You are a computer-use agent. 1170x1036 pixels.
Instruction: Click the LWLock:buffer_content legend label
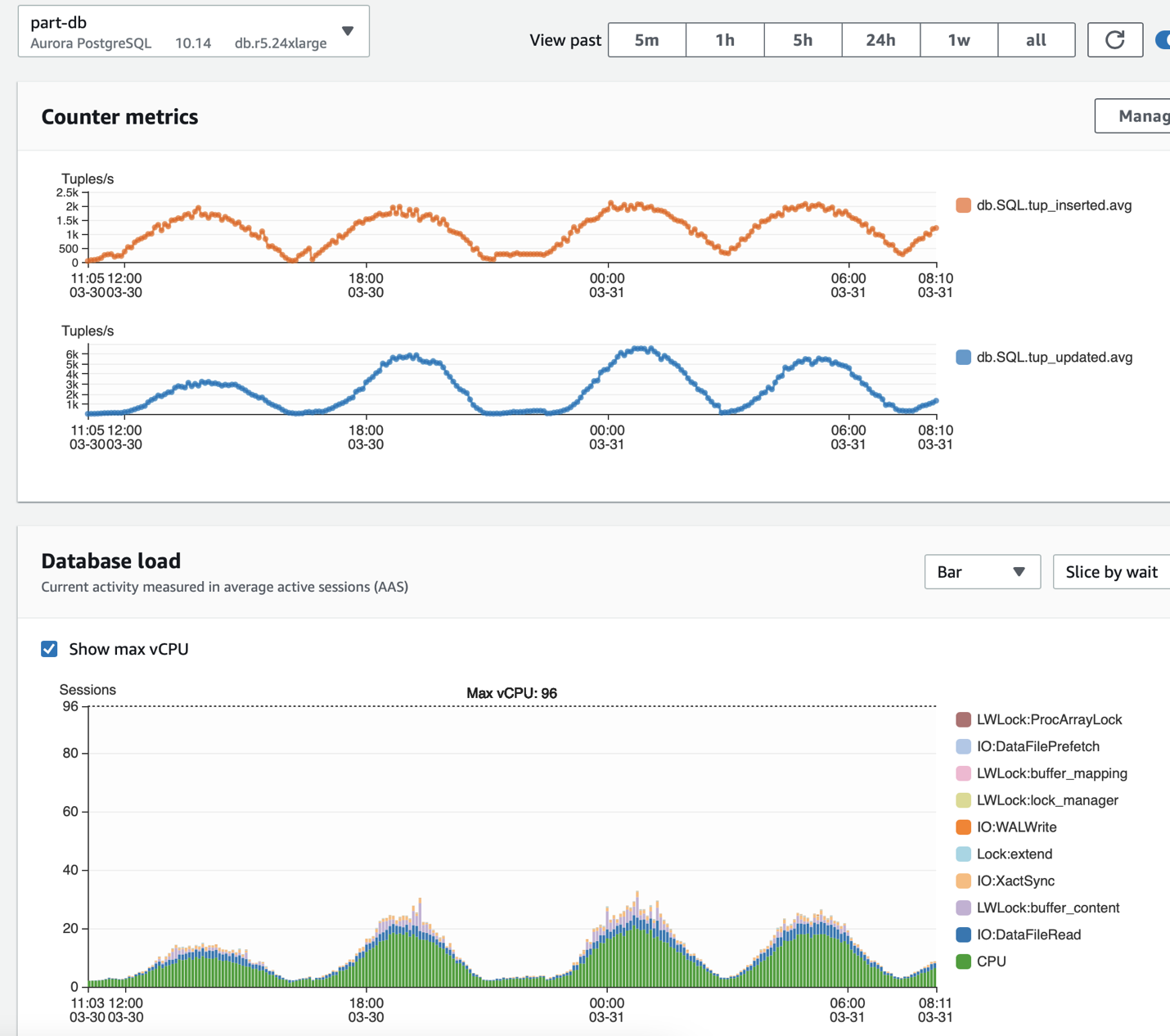(x=1047, y=908)
